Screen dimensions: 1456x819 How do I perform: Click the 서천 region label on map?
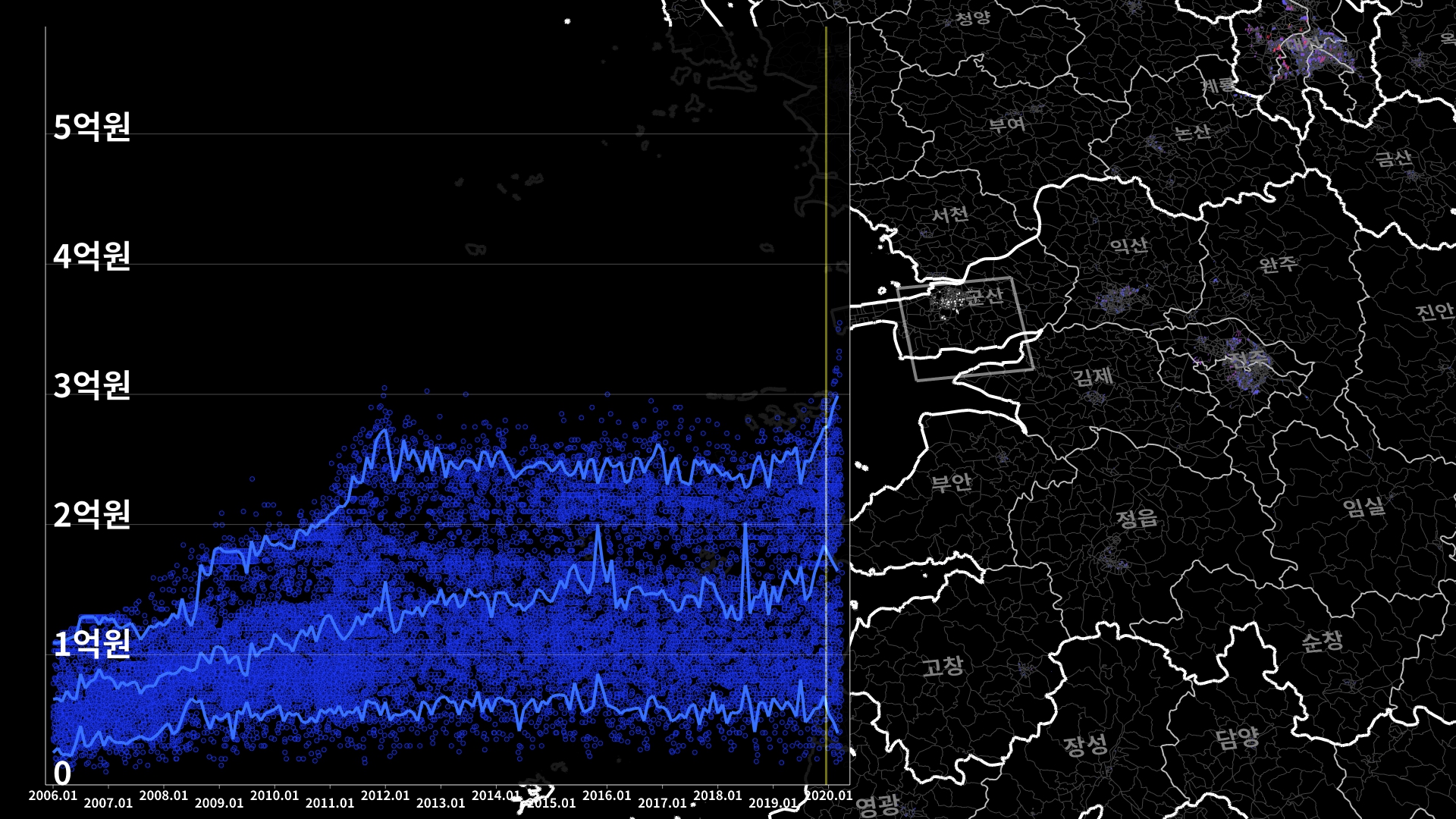(x=949, y=215)
